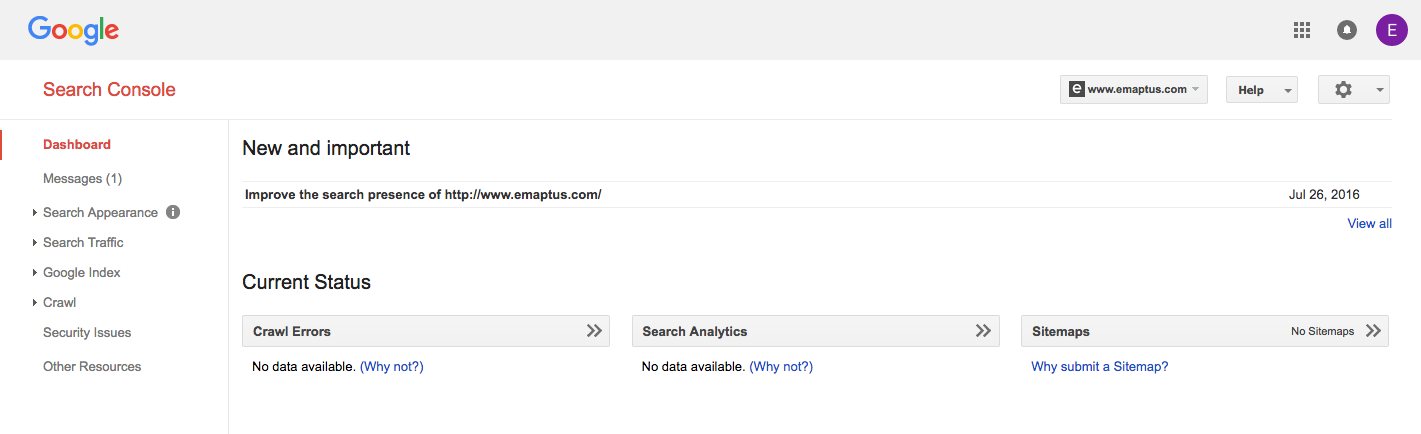Click Why submit a Sitemap link
Viewport: 1421px width, 434px height.
1099,366
